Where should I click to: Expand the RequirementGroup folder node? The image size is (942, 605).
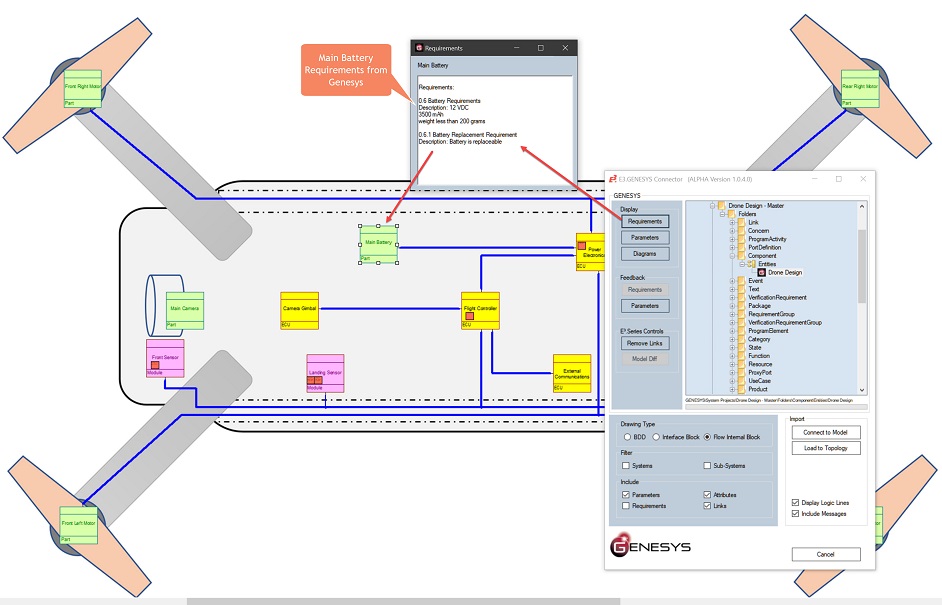732,314
